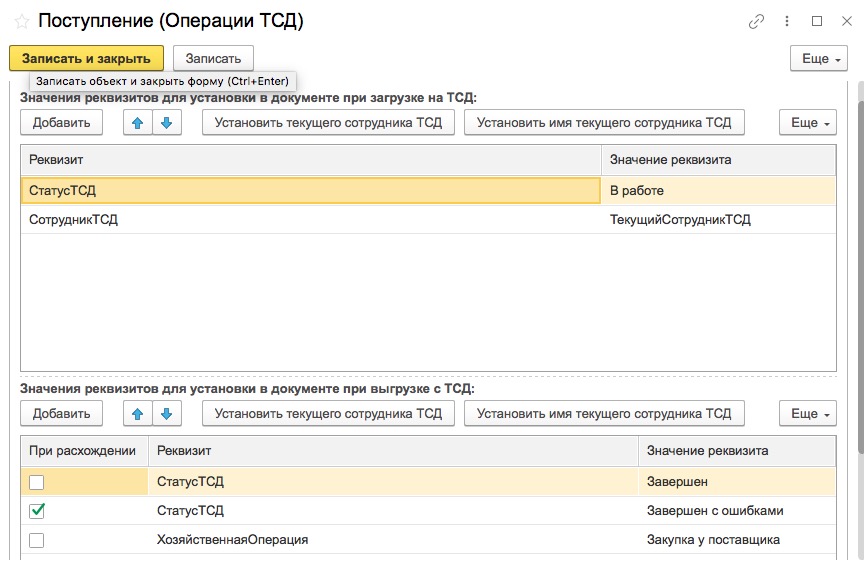Screen dimensions: 864x568
Task: Click Записать и закрыть button
Action: point(87,58)
